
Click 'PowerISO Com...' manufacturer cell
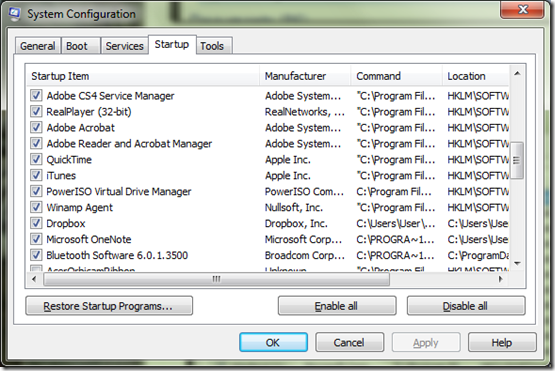304,192
